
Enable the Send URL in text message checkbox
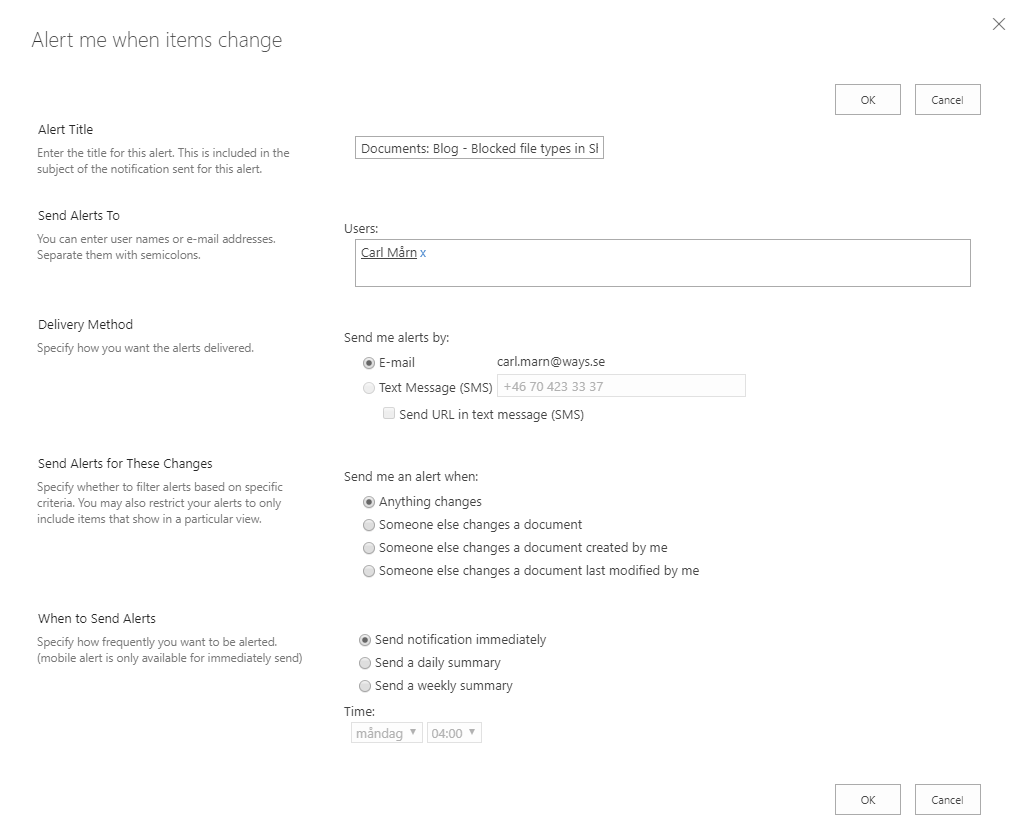(388, 413)
